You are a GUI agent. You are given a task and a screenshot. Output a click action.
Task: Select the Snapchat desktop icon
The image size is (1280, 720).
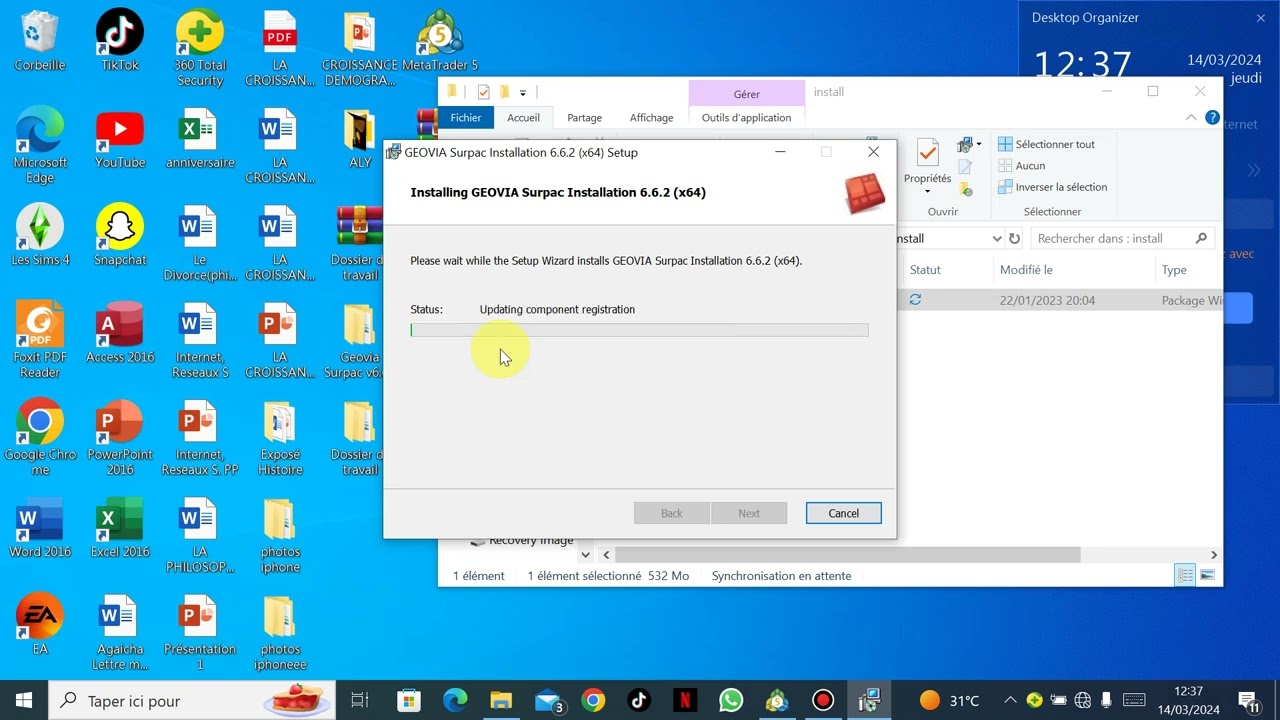pyautogui.click(x=120, y=237)
